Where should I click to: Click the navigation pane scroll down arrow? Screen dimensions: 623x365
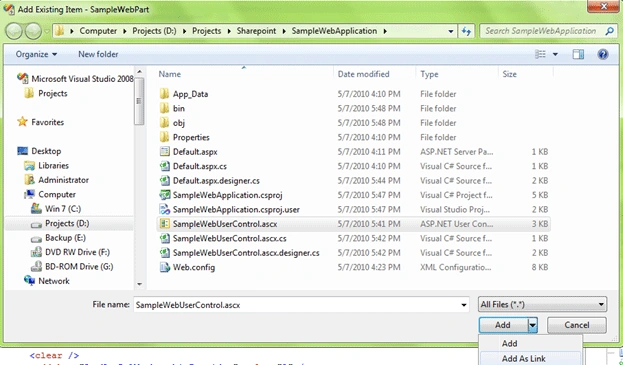coord(139,284)
